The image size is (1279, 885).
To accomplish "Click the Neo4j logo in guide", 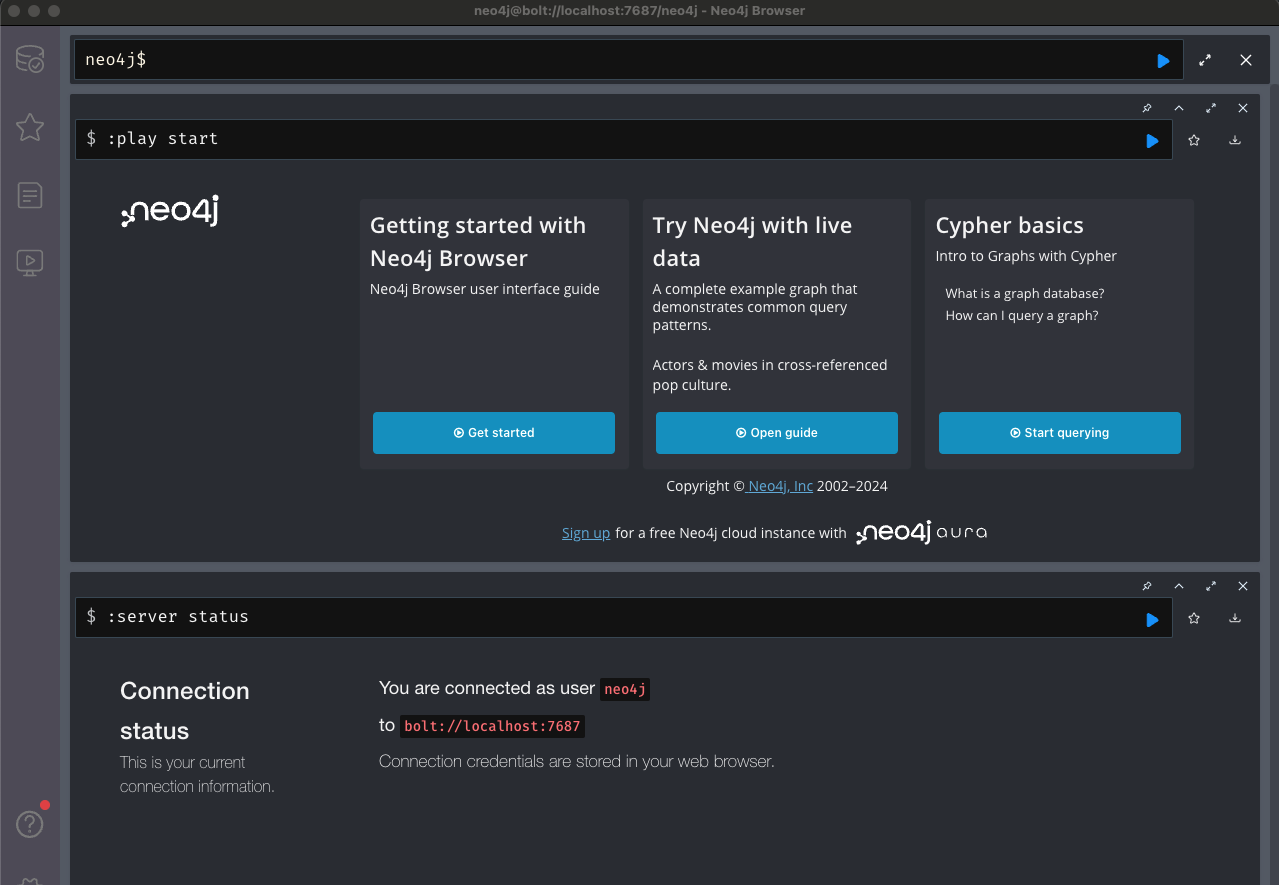I will [170, 211].
